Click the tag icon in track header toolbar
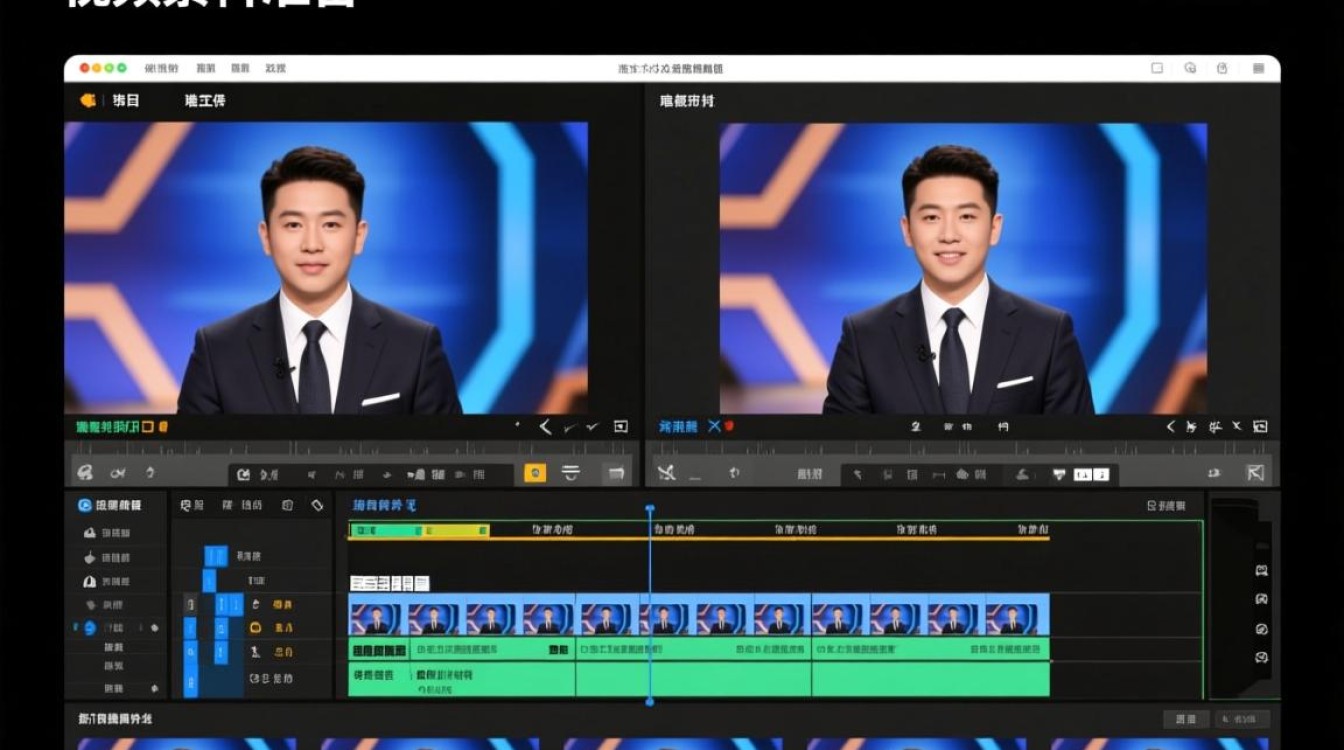 (317, 505)
